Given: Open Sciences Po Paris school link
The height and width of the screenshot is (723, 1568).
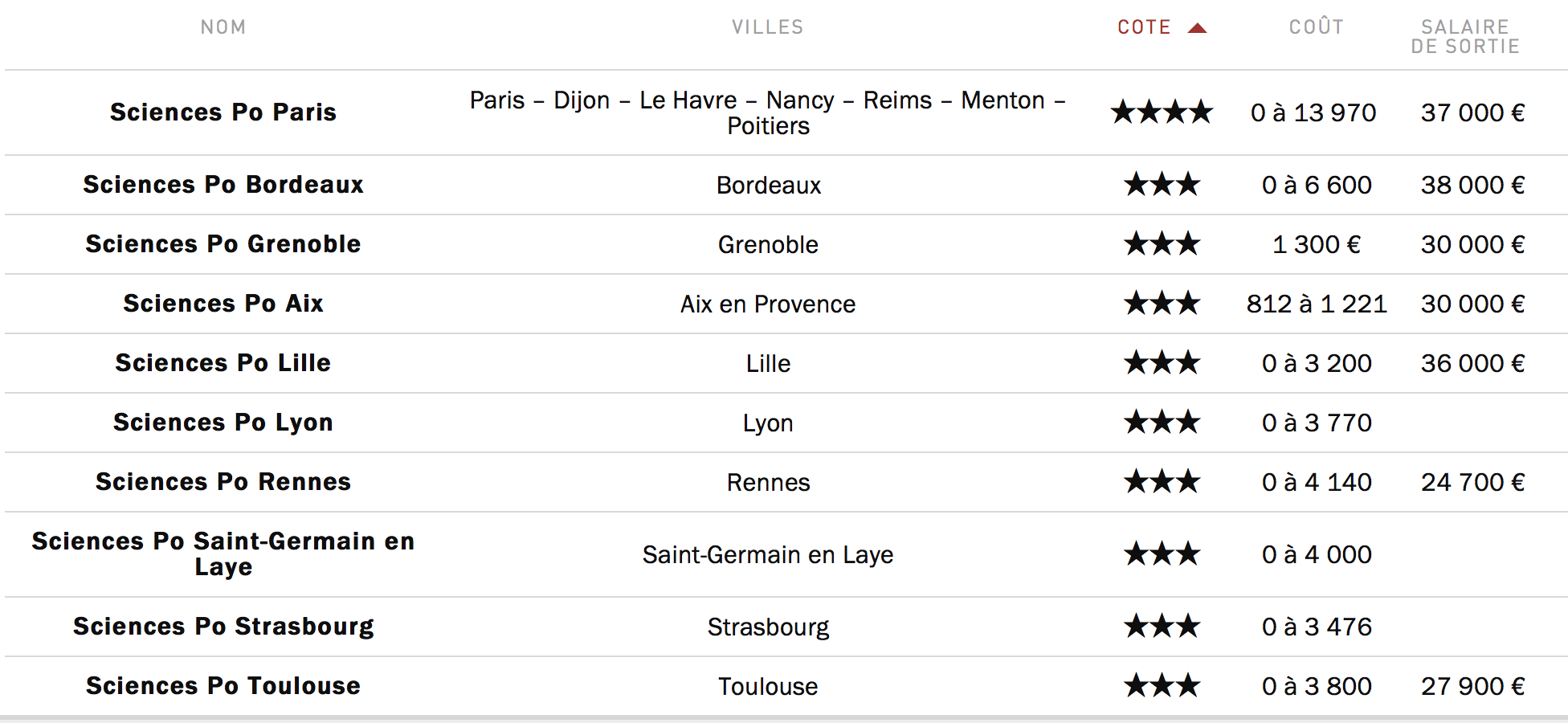Looking at the screenshot, I should (223, 112).
